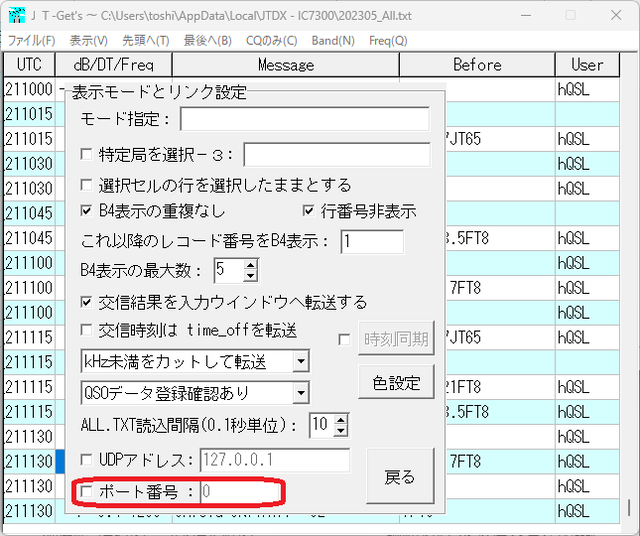This screenshot has width=640, height=536.
Task: Open the 先頭へ(T) menu
Action: [x=146, y=41]
